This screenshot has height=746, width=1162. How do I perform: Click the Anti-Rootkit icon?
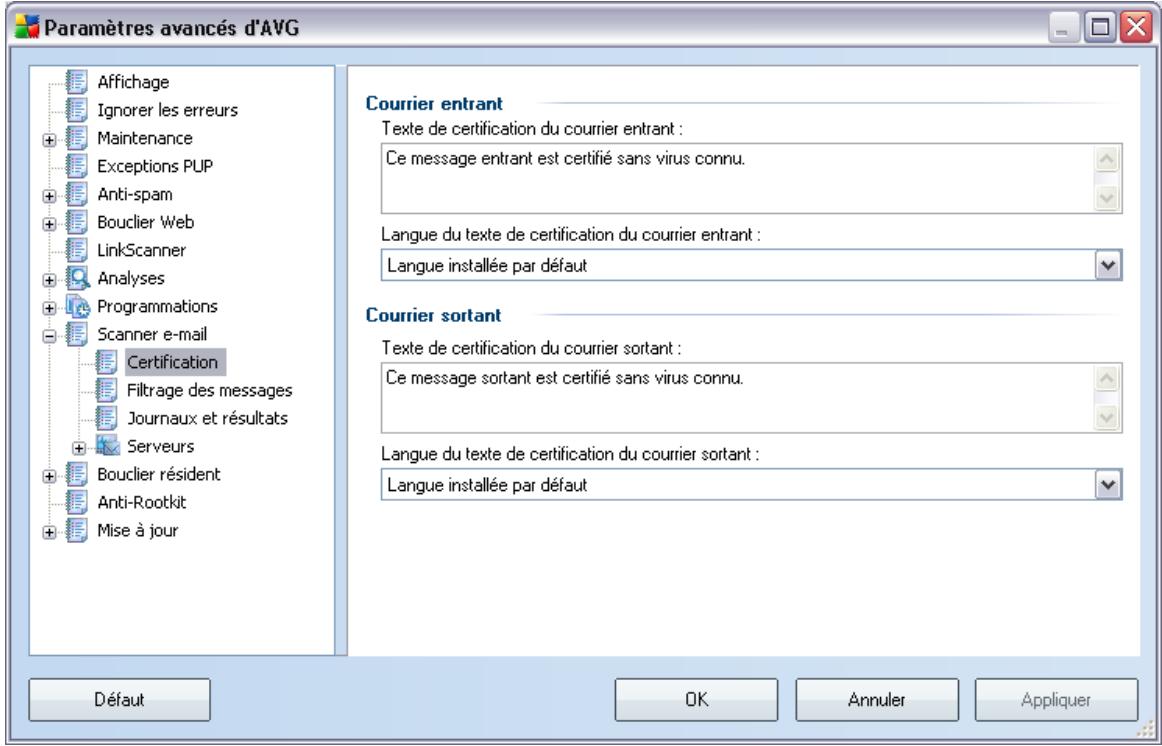pyautogui.click(x=77, y=503)
